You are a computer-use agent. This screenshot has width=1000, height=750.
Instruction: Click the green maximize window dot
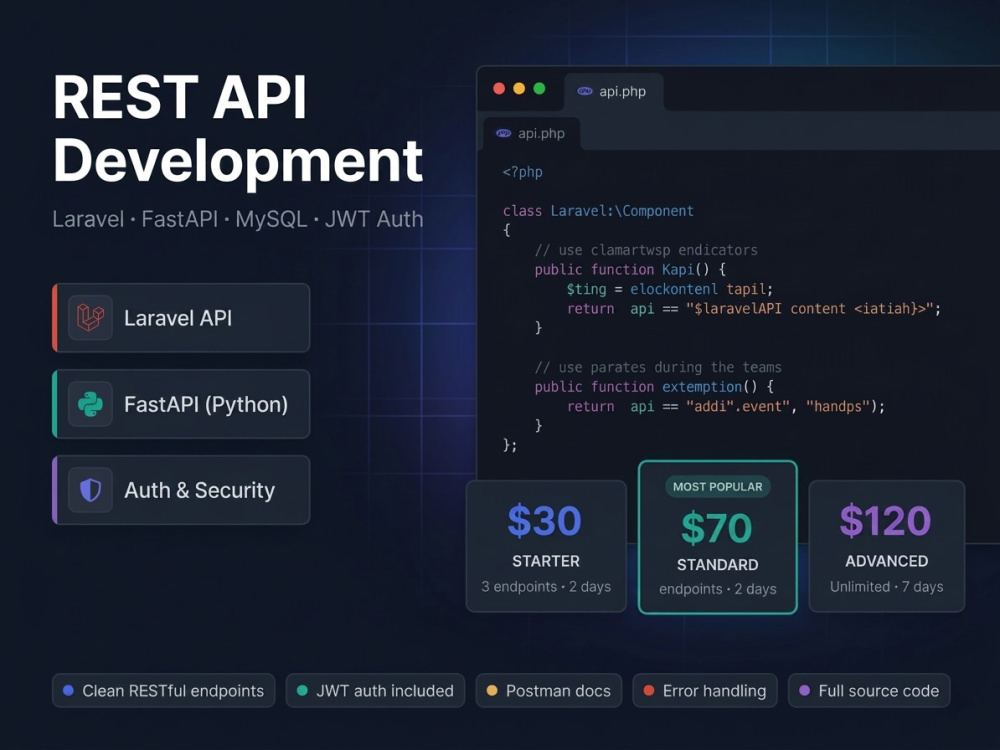click(540, 89)
